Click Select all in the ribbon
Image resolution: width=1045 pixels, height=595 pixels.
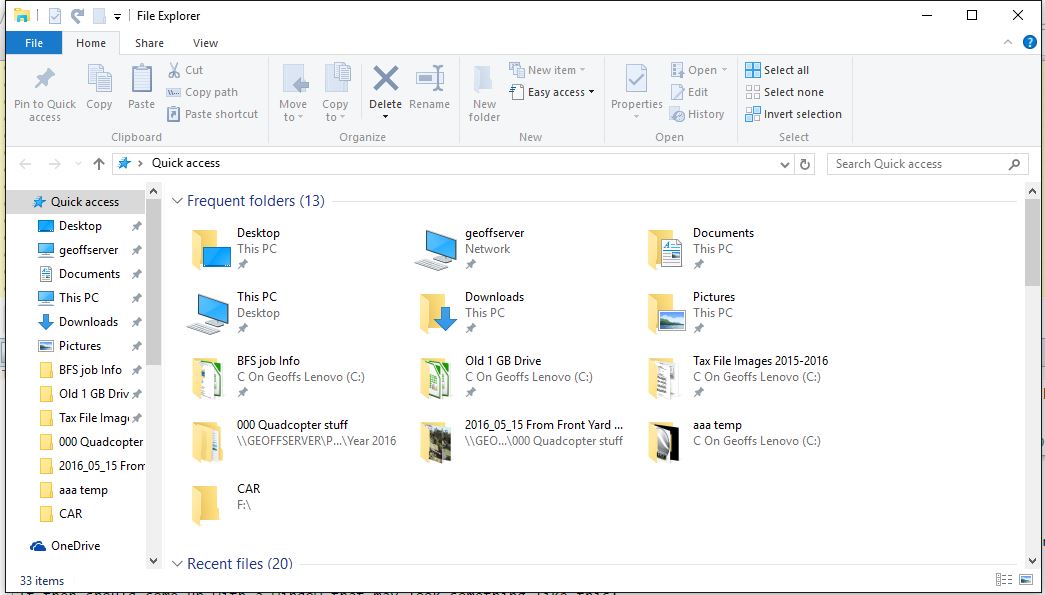pyautogui.click(x=777, y=70)
